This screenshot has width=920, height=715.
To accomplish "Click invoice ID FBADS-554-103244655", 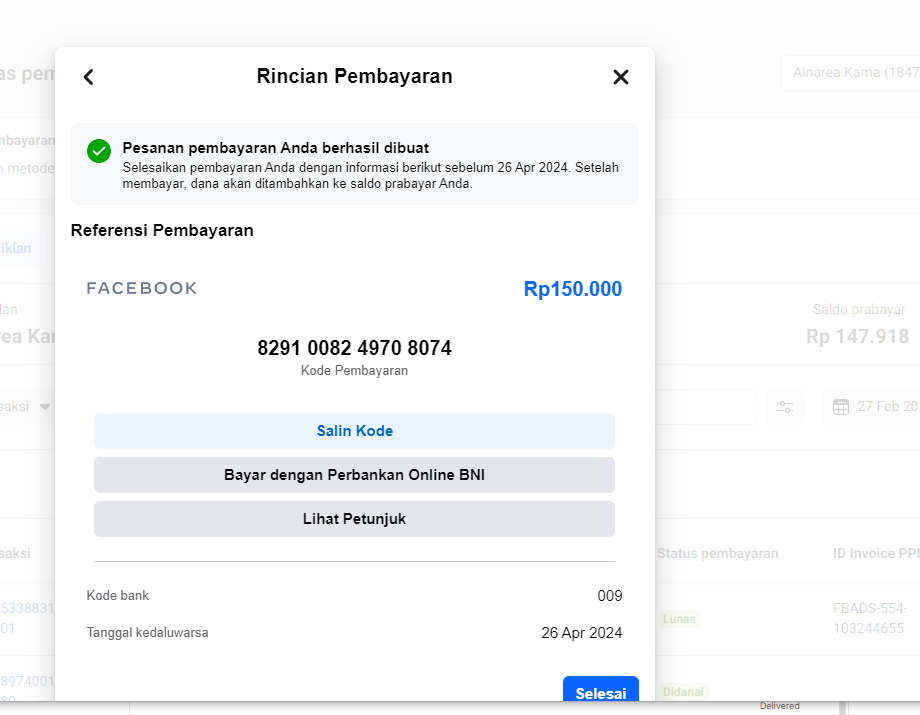I will click(870, 618).
